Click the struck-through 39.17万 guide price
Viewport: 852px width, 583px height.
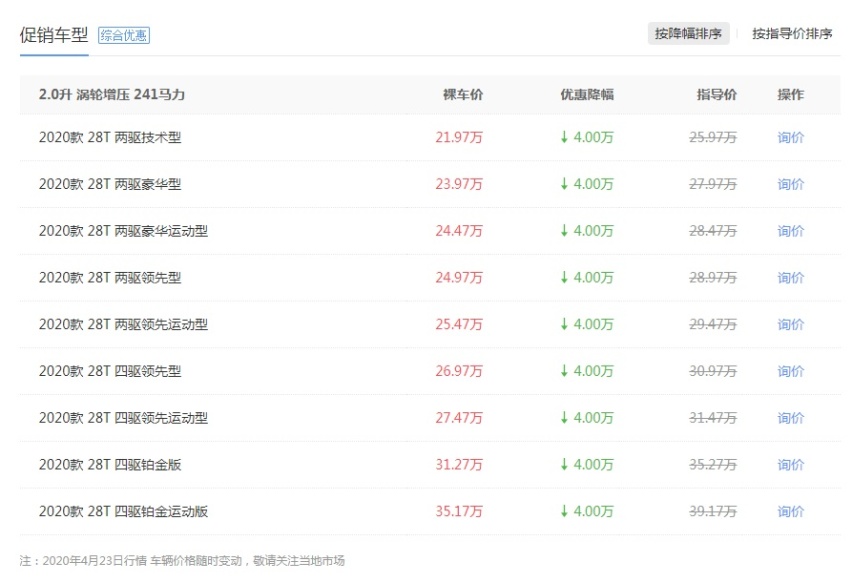(x=713, y=511)
